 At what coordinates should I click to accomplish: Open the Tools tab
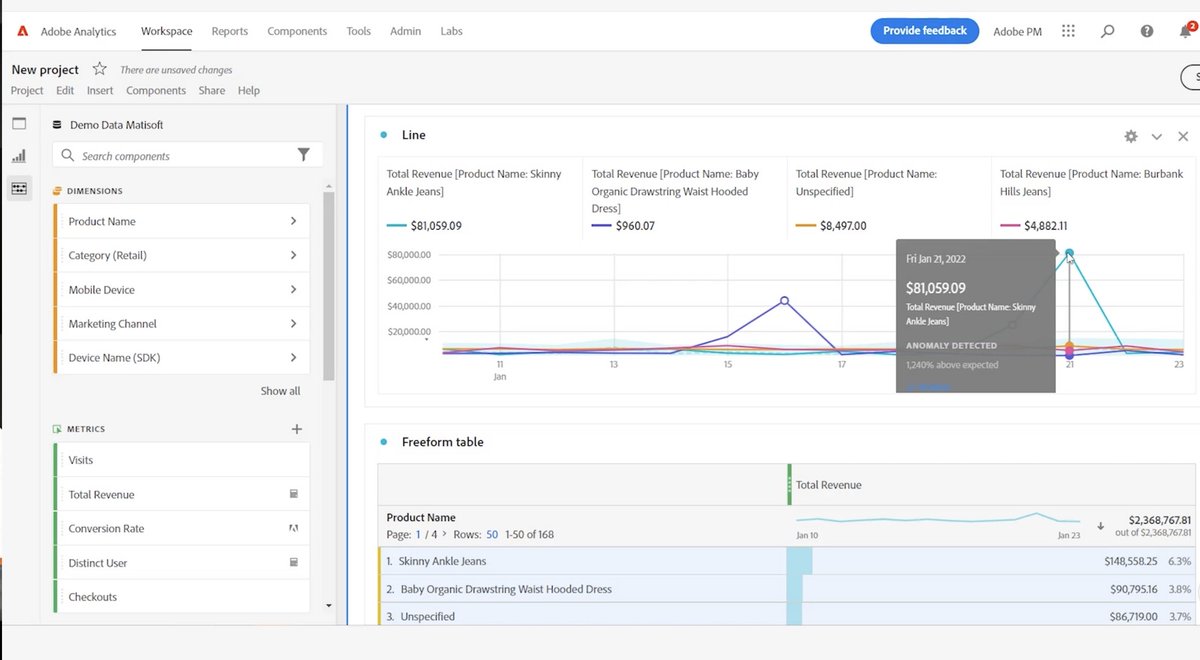[359, 31]
